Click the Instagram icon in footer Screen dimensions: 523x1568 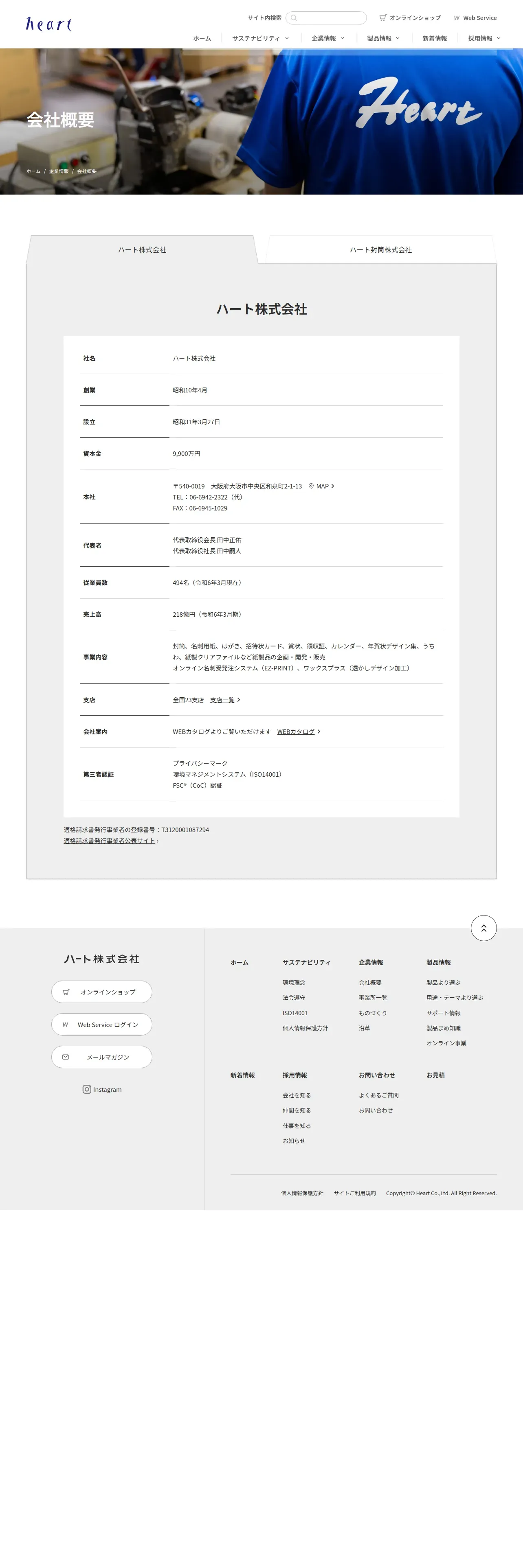87,1089
